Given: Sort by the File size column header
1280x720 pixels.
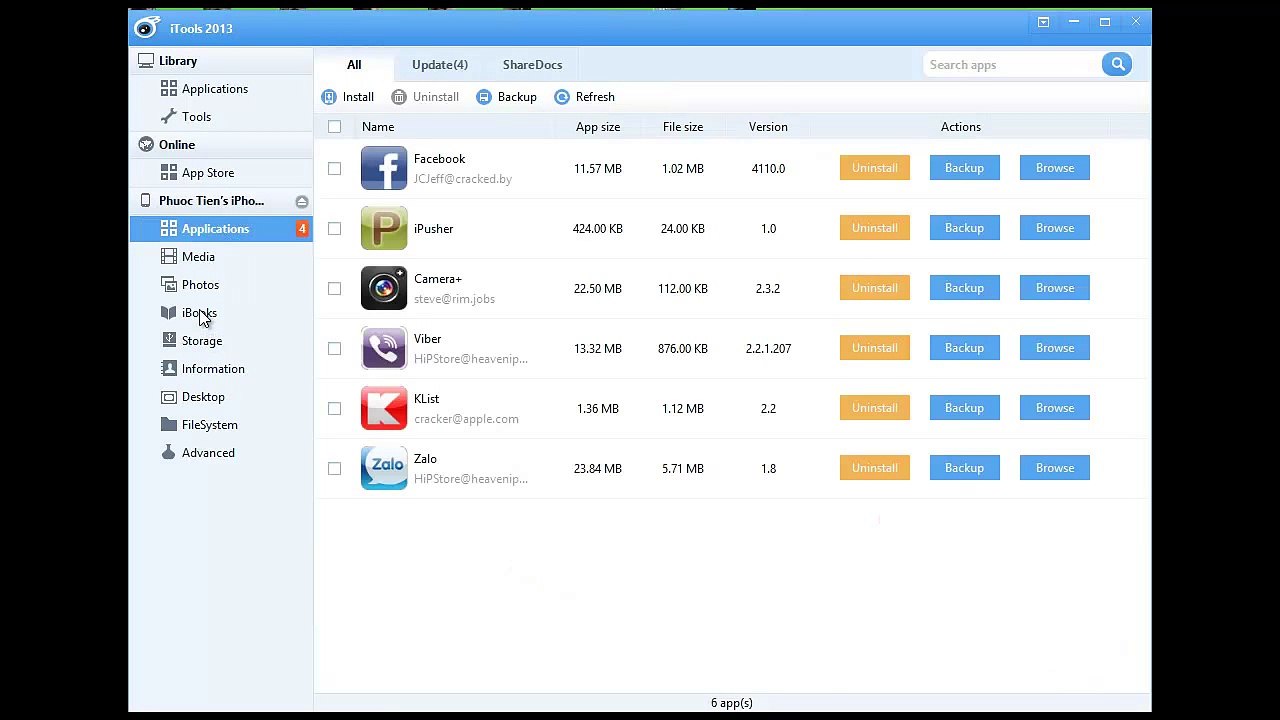Looking at the screenshot, I should pos(683,127).
